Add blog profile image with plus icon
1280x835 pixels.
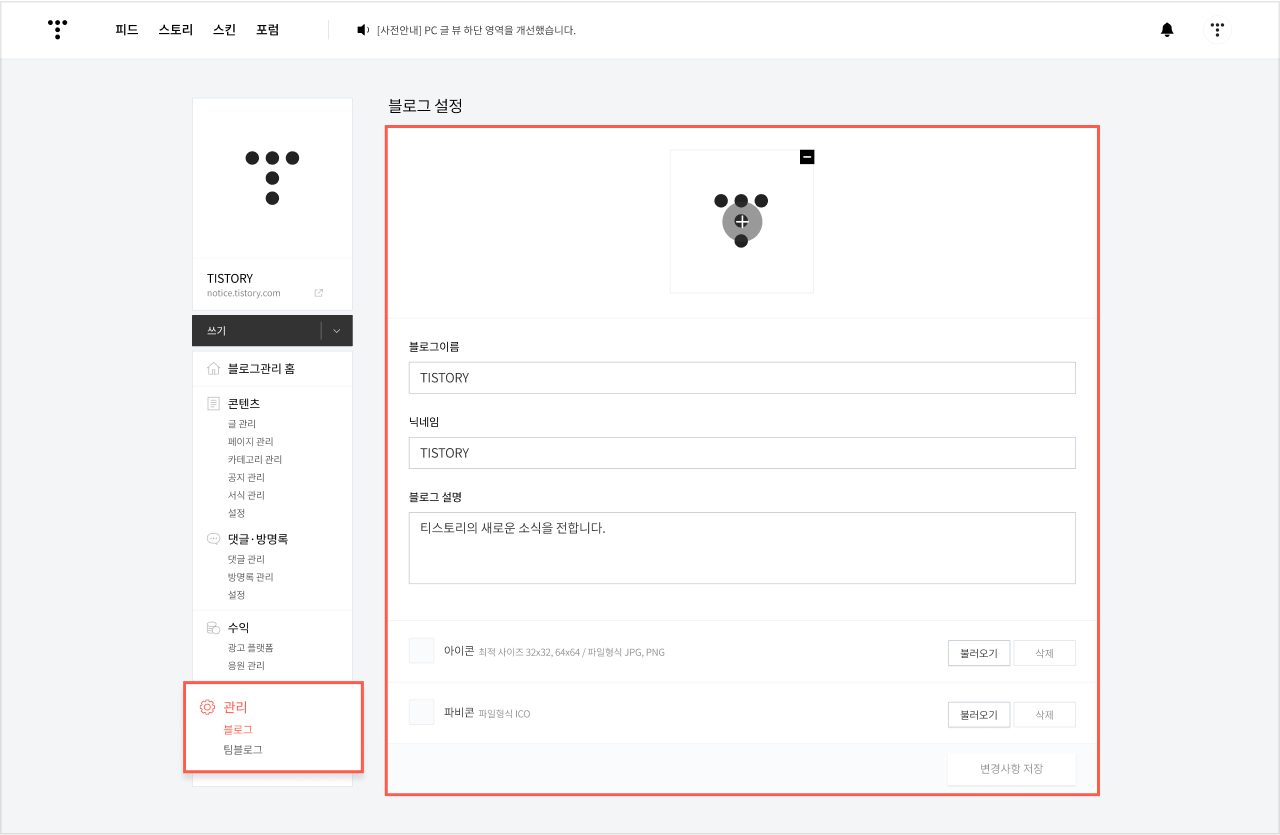(742, 221)
